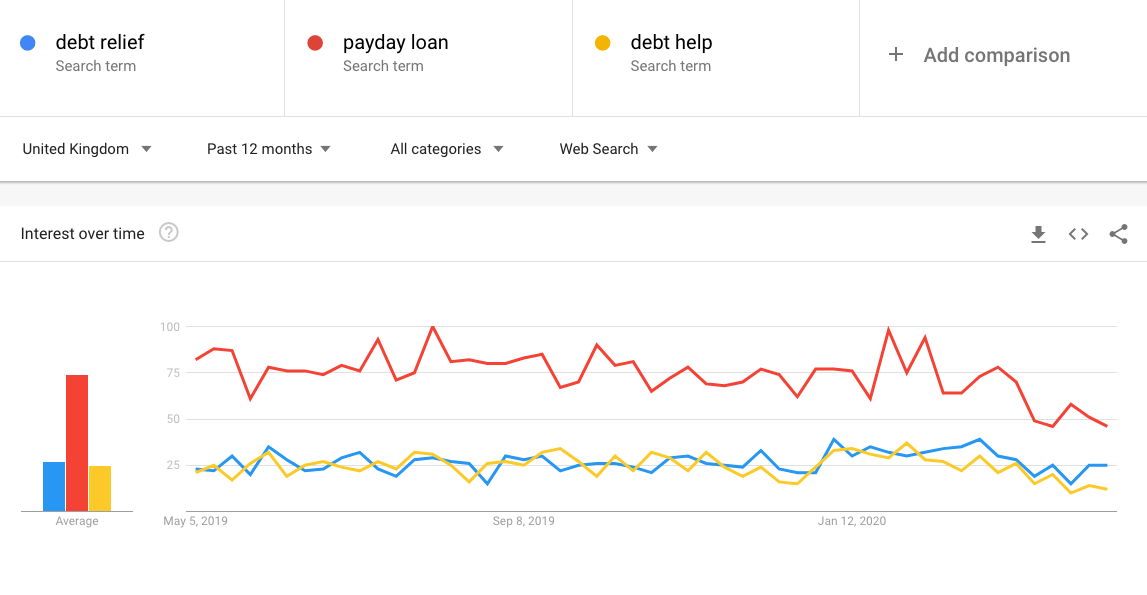Viewport: 1147px width, 595px height.
Task: Click the yellow debt help average bar
Action: click(100, 488)
